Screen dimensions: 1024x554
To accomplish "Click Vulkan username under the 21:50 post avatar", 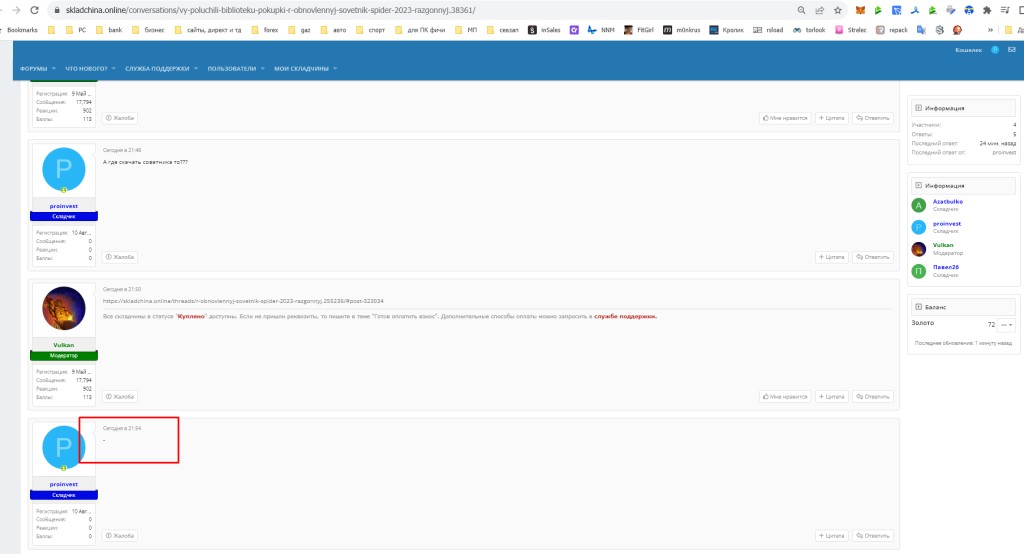I will (x=63, y=345).
